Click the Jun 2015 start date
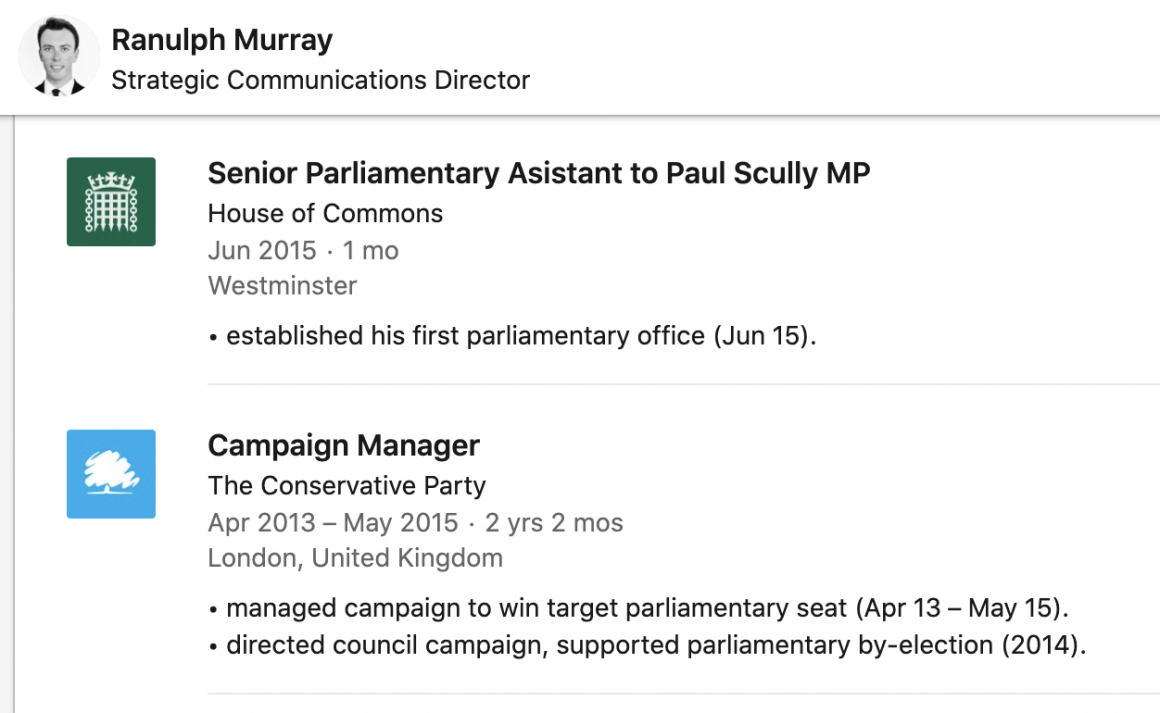Image resolution: width=1160 pixels, height=713 pixels. (262, 250)
